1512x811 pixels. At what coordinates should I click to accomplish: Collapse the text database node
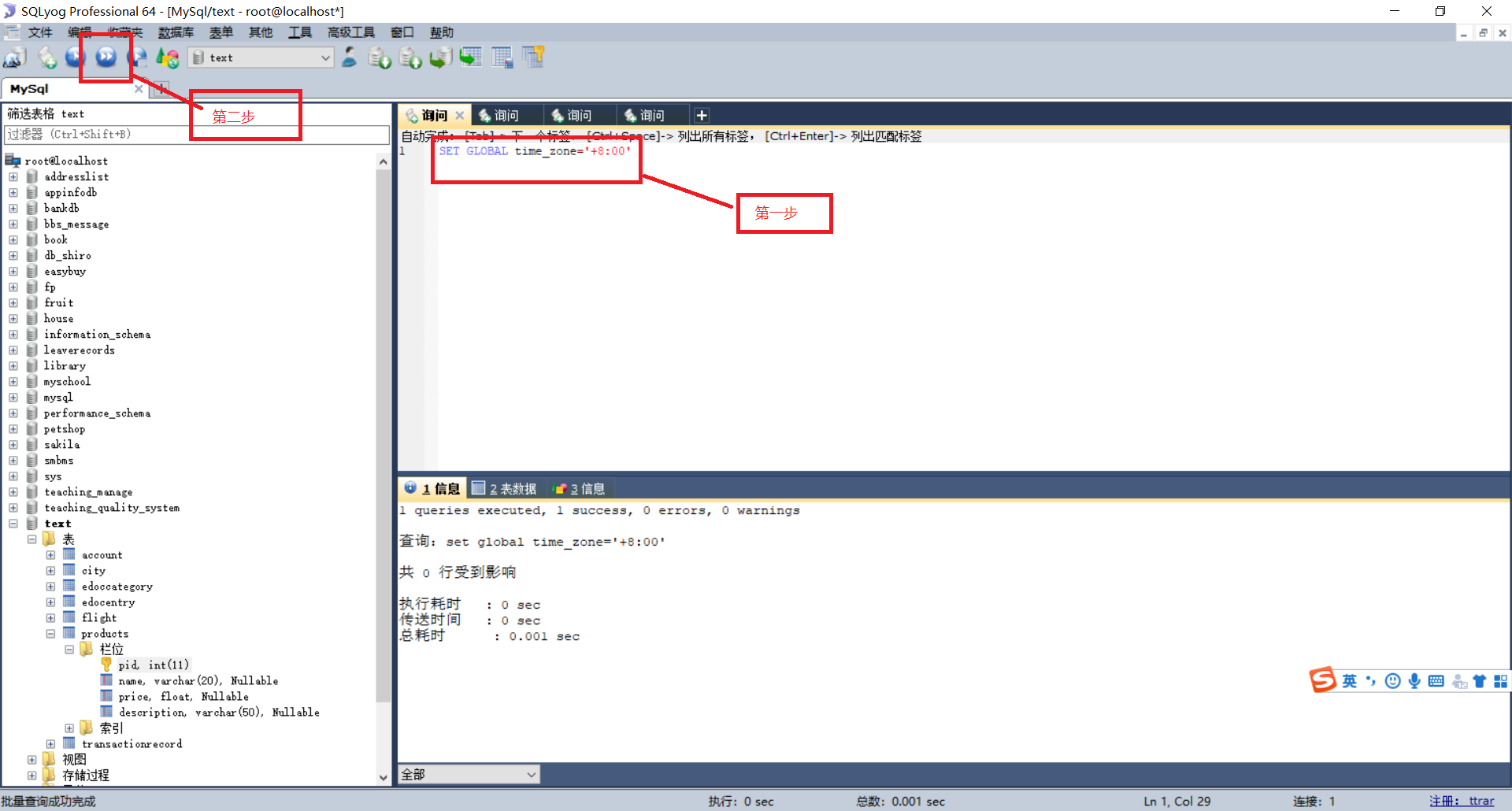13,524
